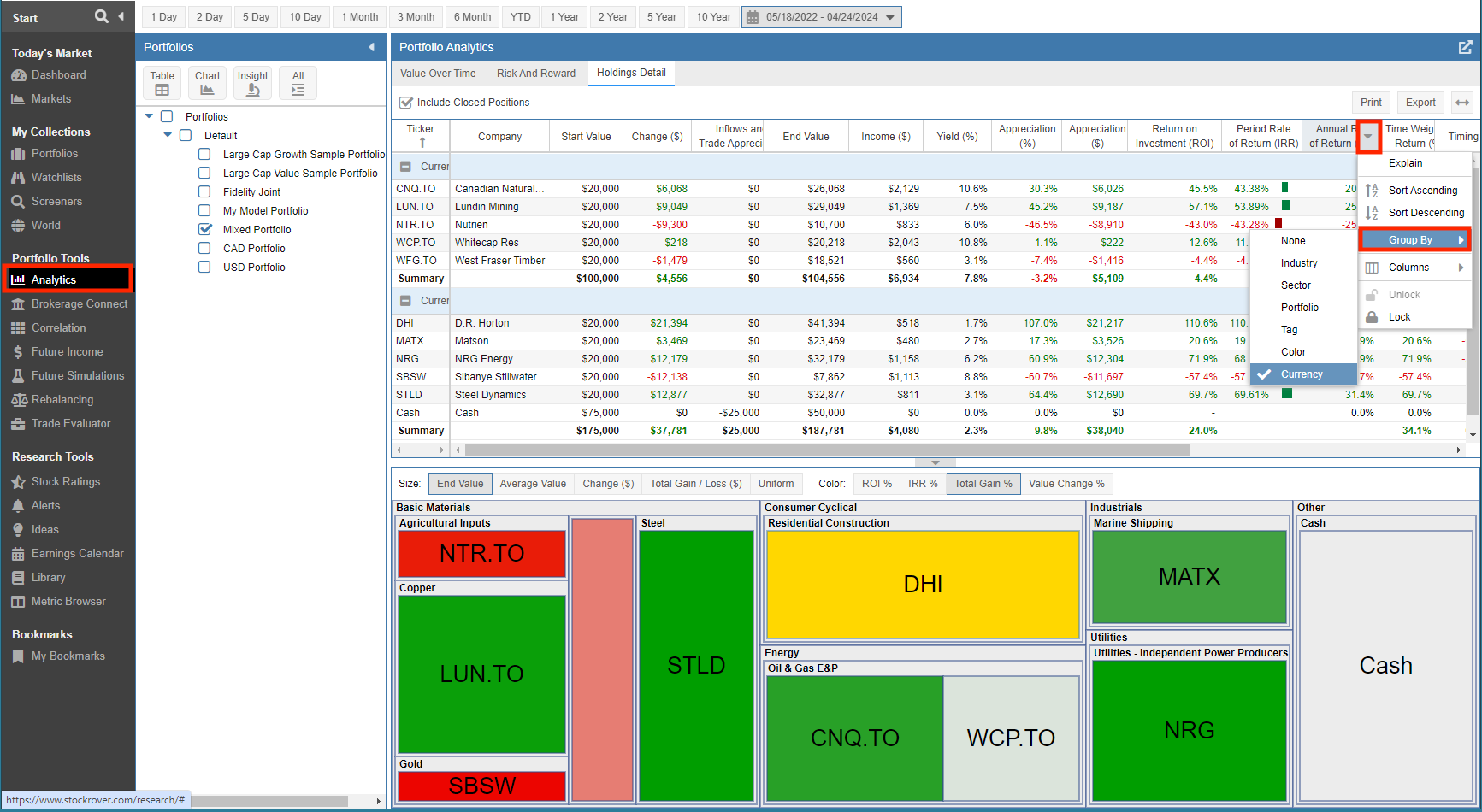
Task: Open the Library book icon
Action: click(x=18, y=578)
